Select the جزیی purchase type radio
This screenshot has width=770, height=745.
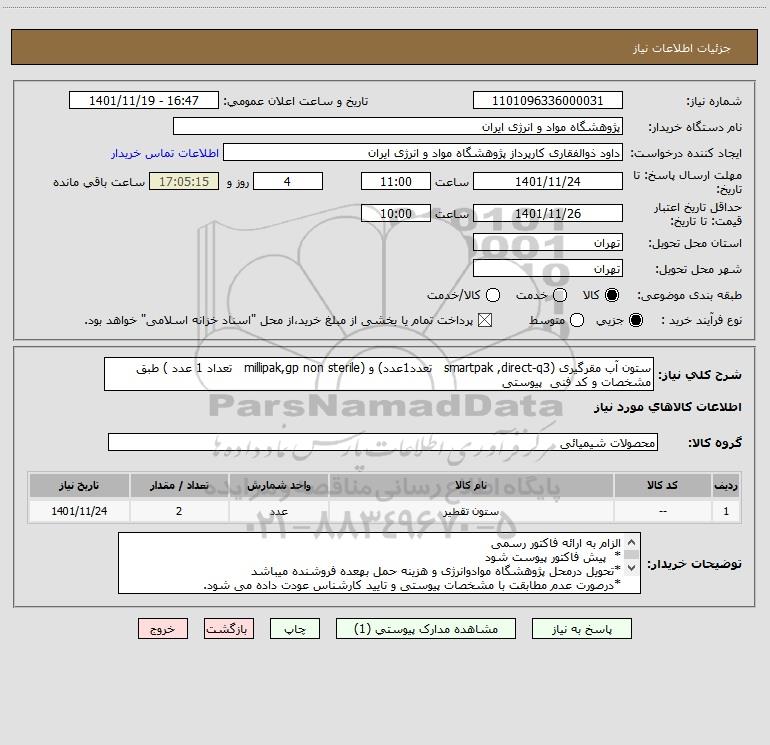click(636, 320)
